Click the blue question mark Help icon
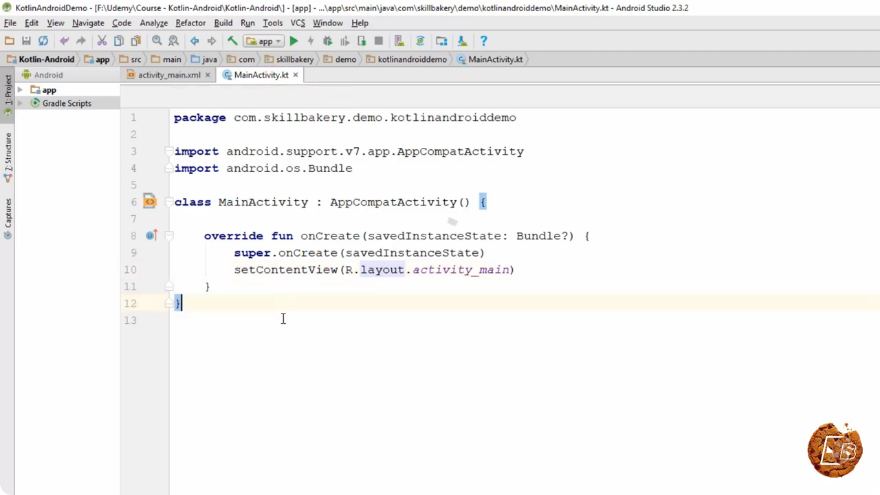The image size is (880, 495). [483, 41]
